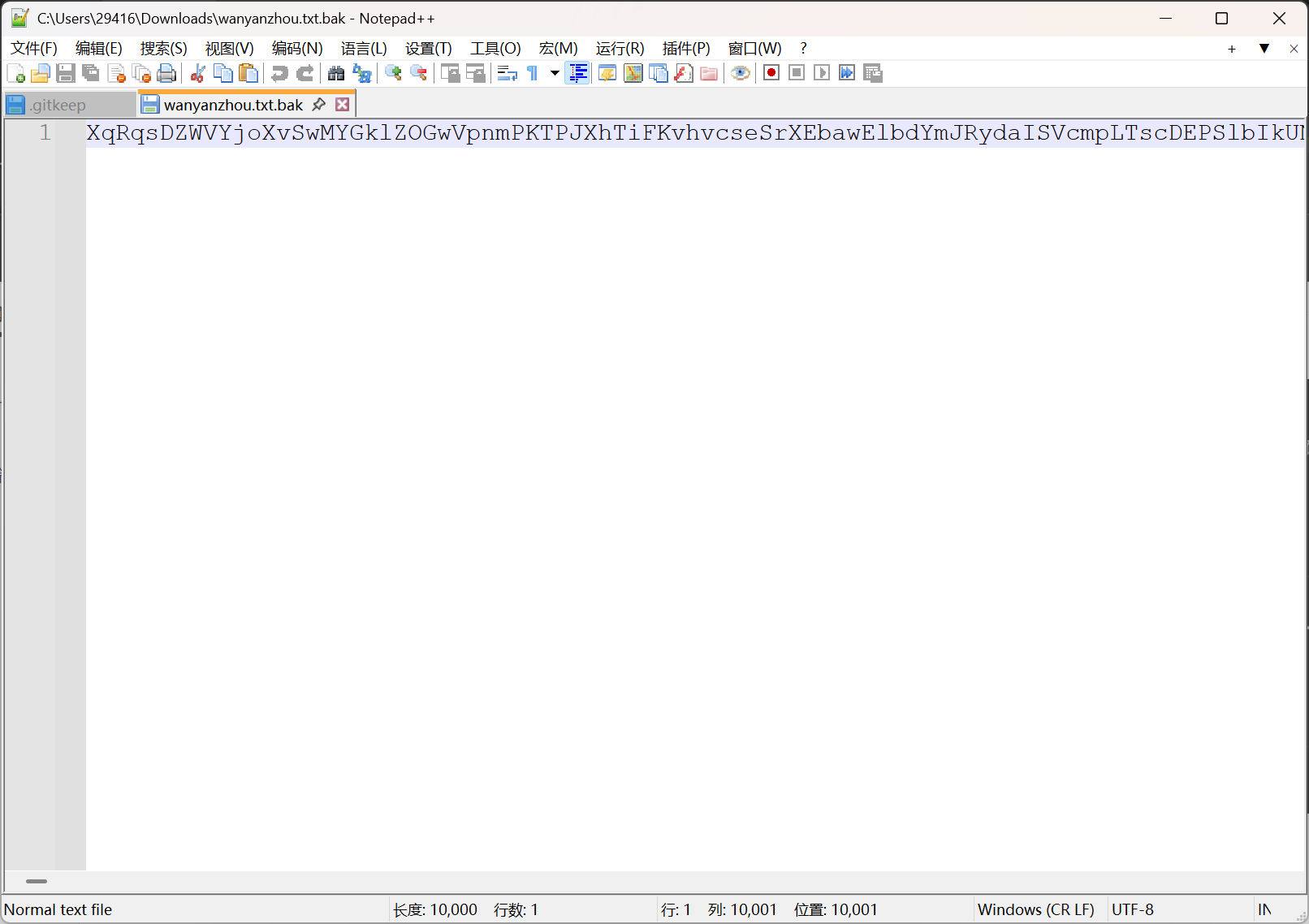Open the 编码(N) menu
Screen dimensions: 1309x924
[x=297, y=49]
